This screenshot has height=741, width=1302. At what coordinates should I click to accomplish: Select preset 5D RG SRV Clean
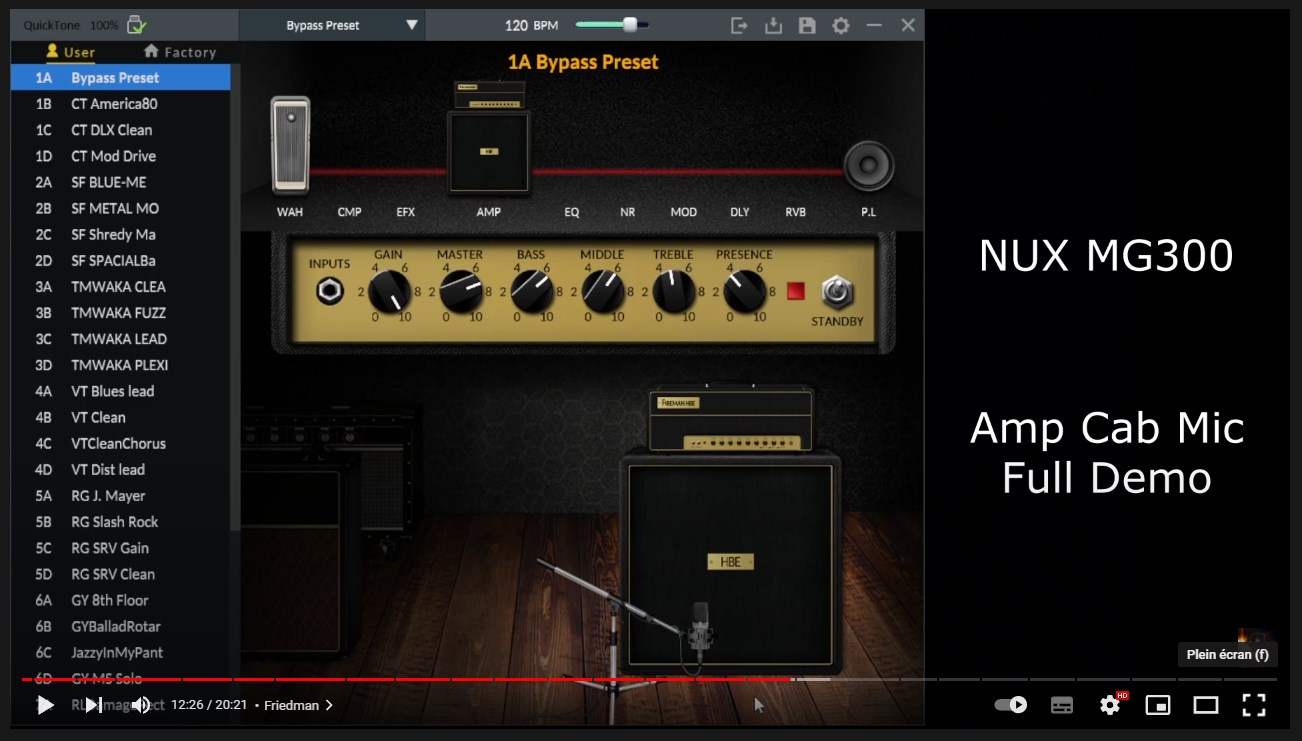click(121, 573)
